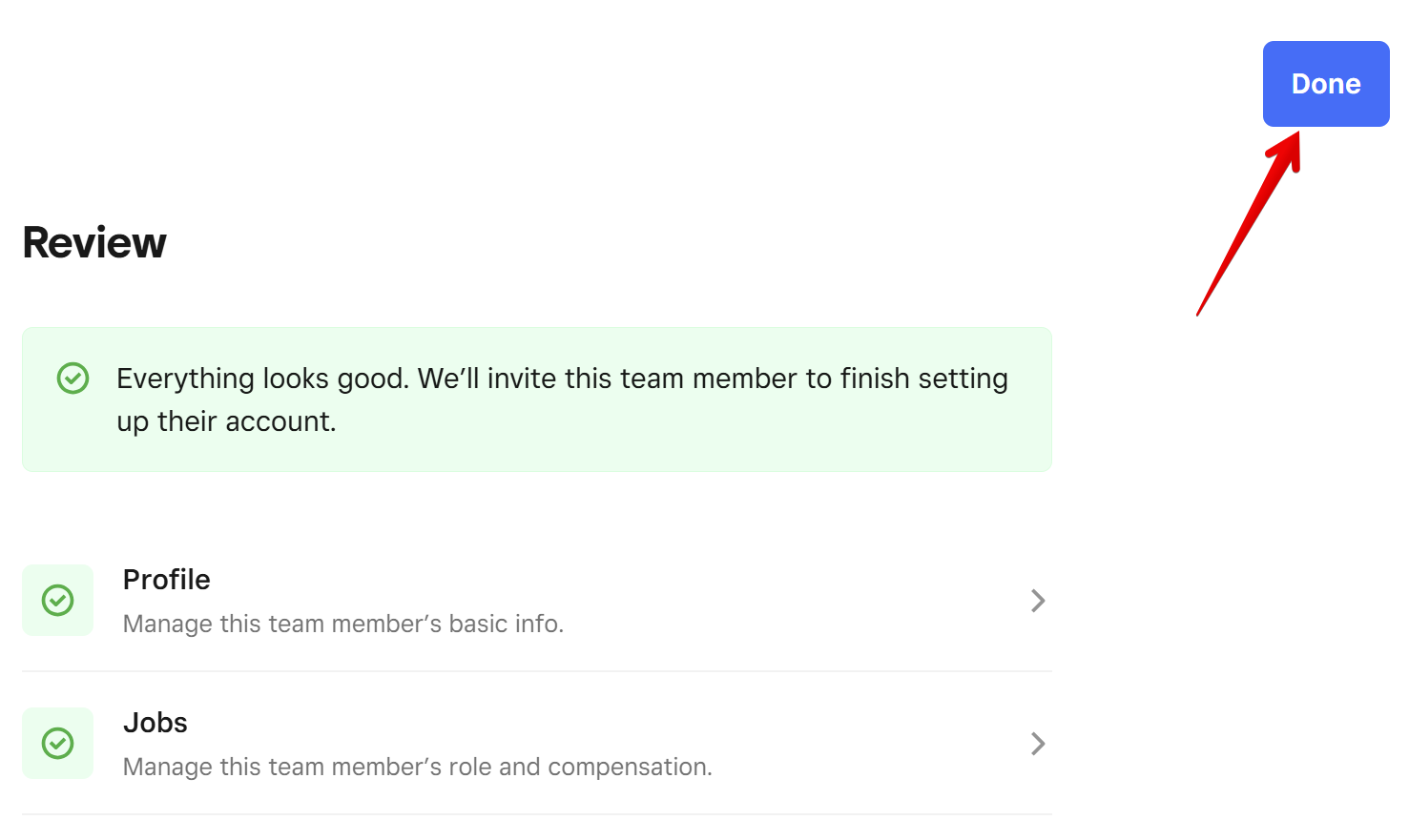Viewport: 1409px width, 840px height.
Task: Open the Profile title link
Action: (x=167, y=580)
